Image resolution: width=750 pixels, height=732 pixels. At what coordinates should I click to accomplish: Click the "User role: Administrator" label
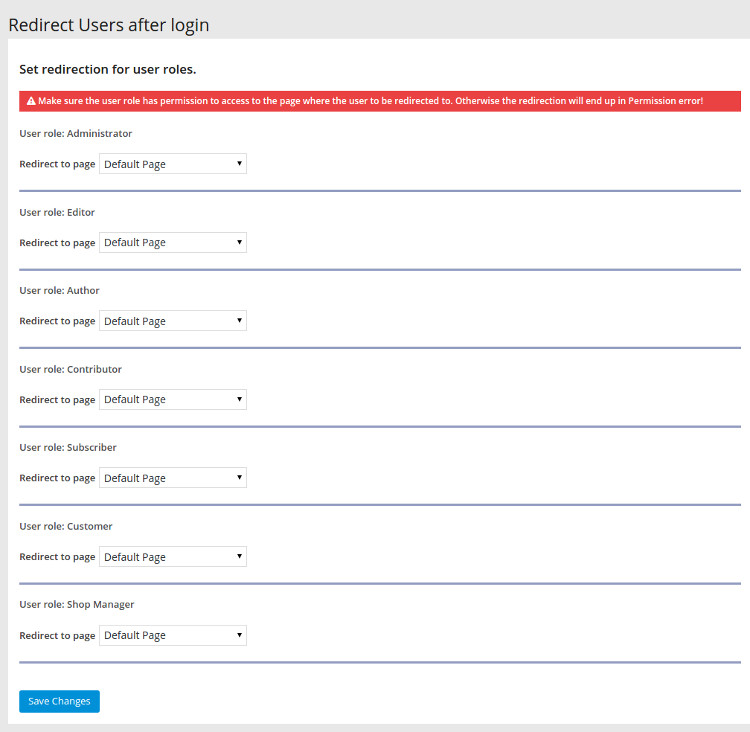(x=76, y=133)
